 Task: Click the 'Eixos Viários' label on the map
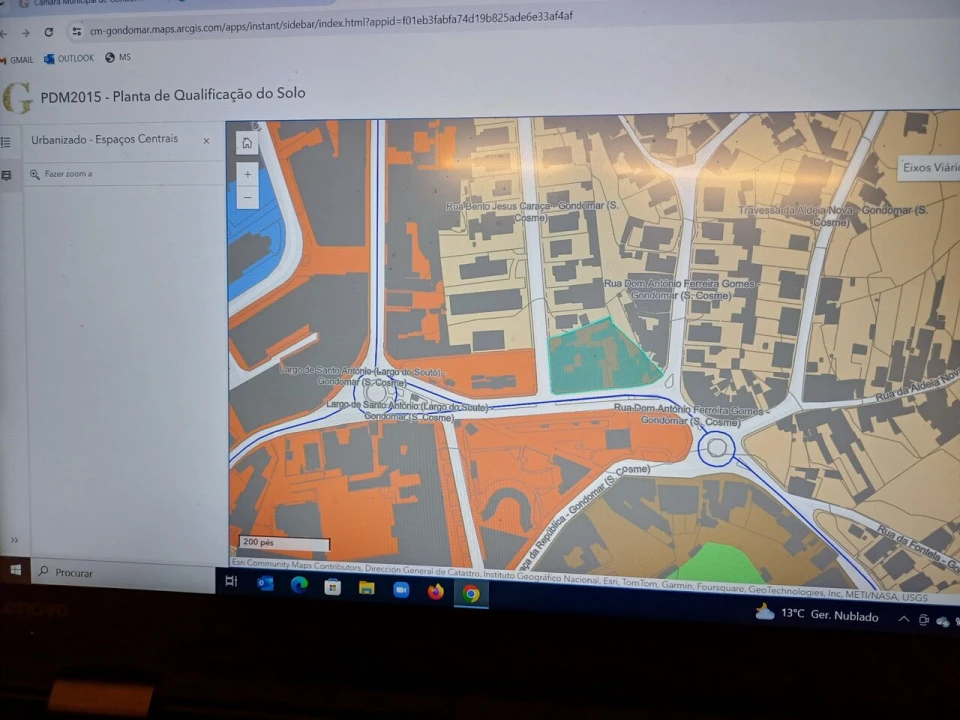[x=930, y=168]
